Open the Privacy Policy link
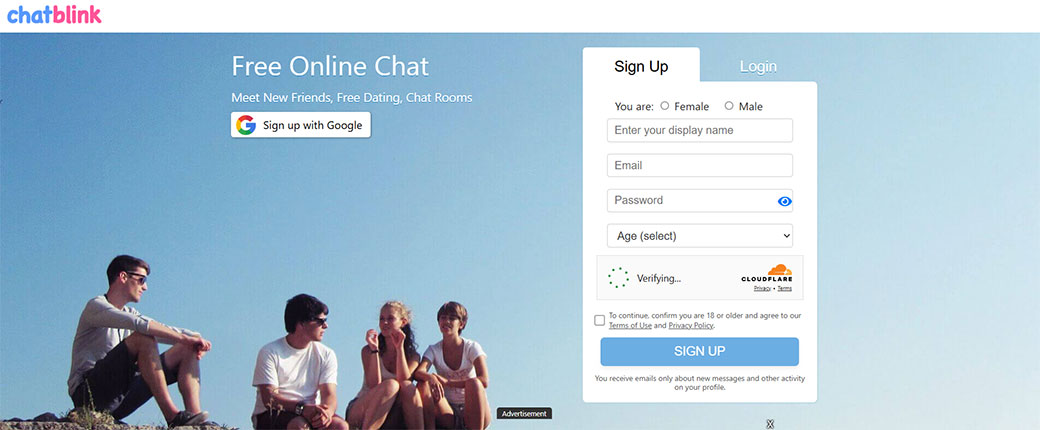Viewport: 1040px width, 430px height. coord(691,326)
